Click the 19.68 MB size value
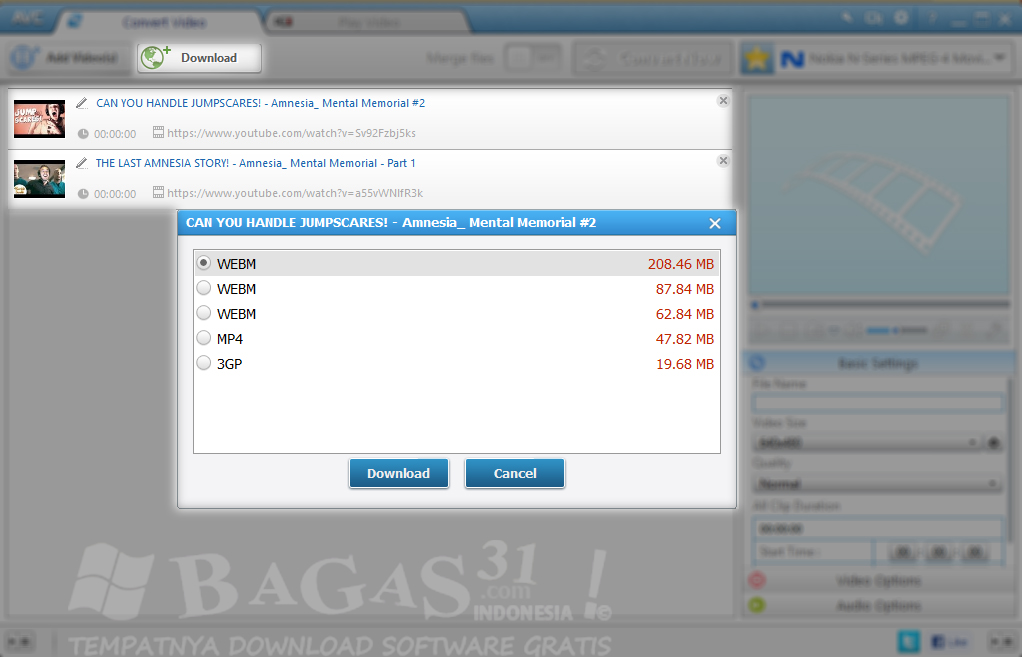 point(684,364)
